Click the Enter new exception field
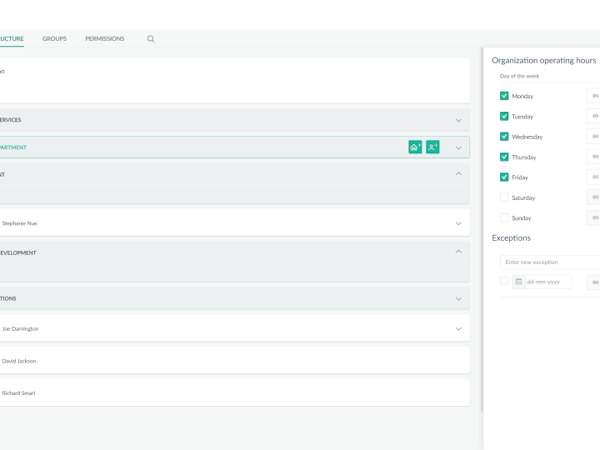Screen dimensions: 600x450 tap(550, 262)
